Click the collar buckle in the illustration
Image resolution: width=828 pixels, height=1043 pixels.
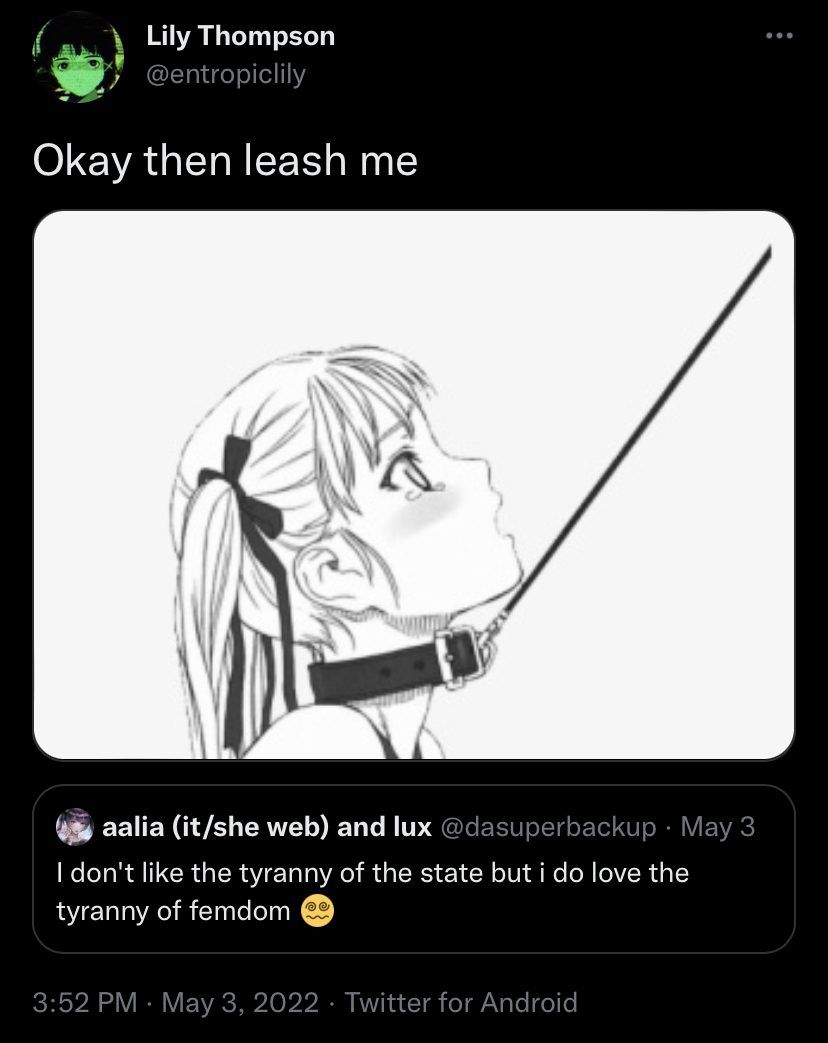pos(459,659)
